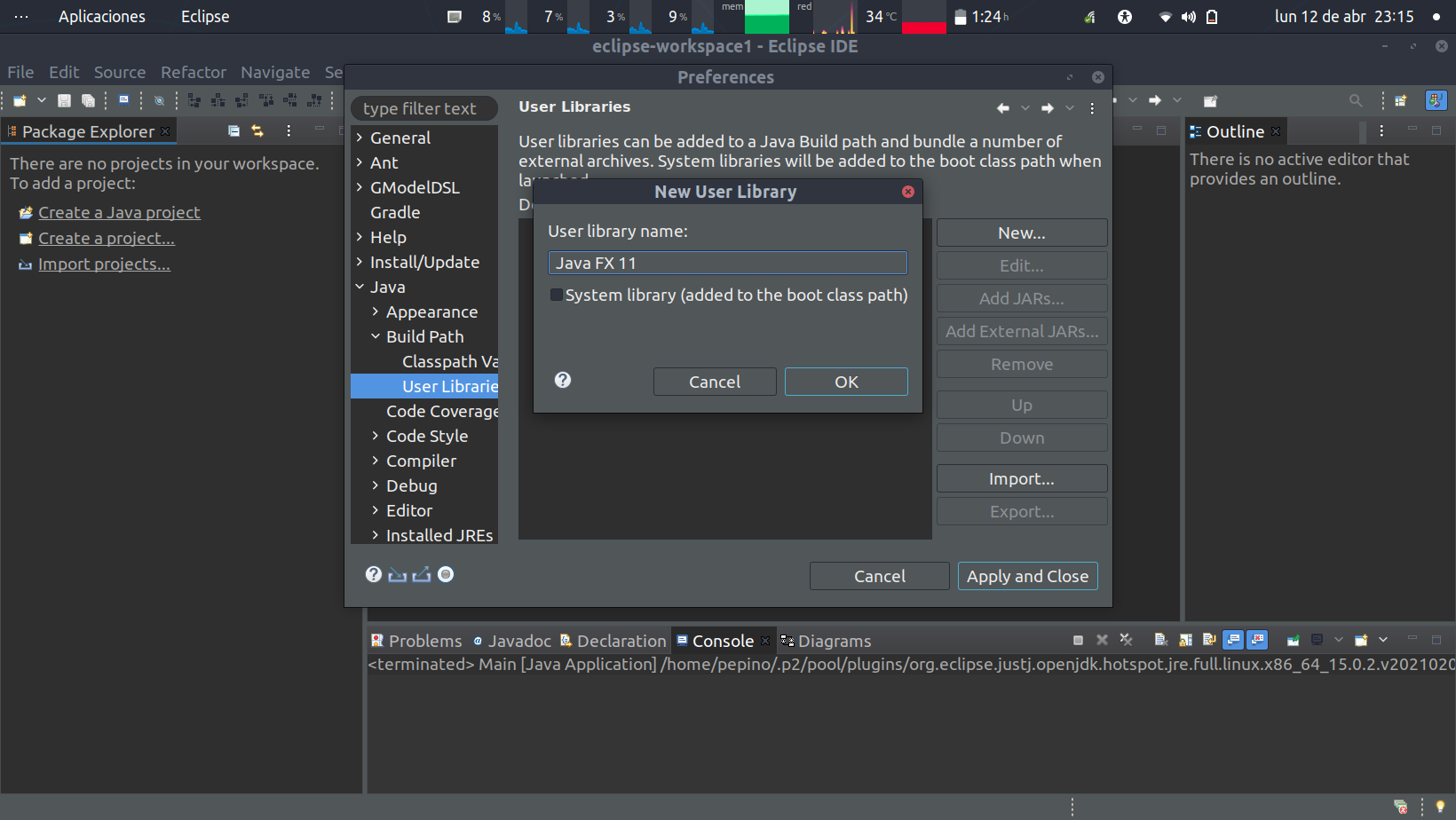Image resolution: width=1456 pixels, height=820 pixels.
Task: Expand the General preferences node
Action: [x=360, y=138]
